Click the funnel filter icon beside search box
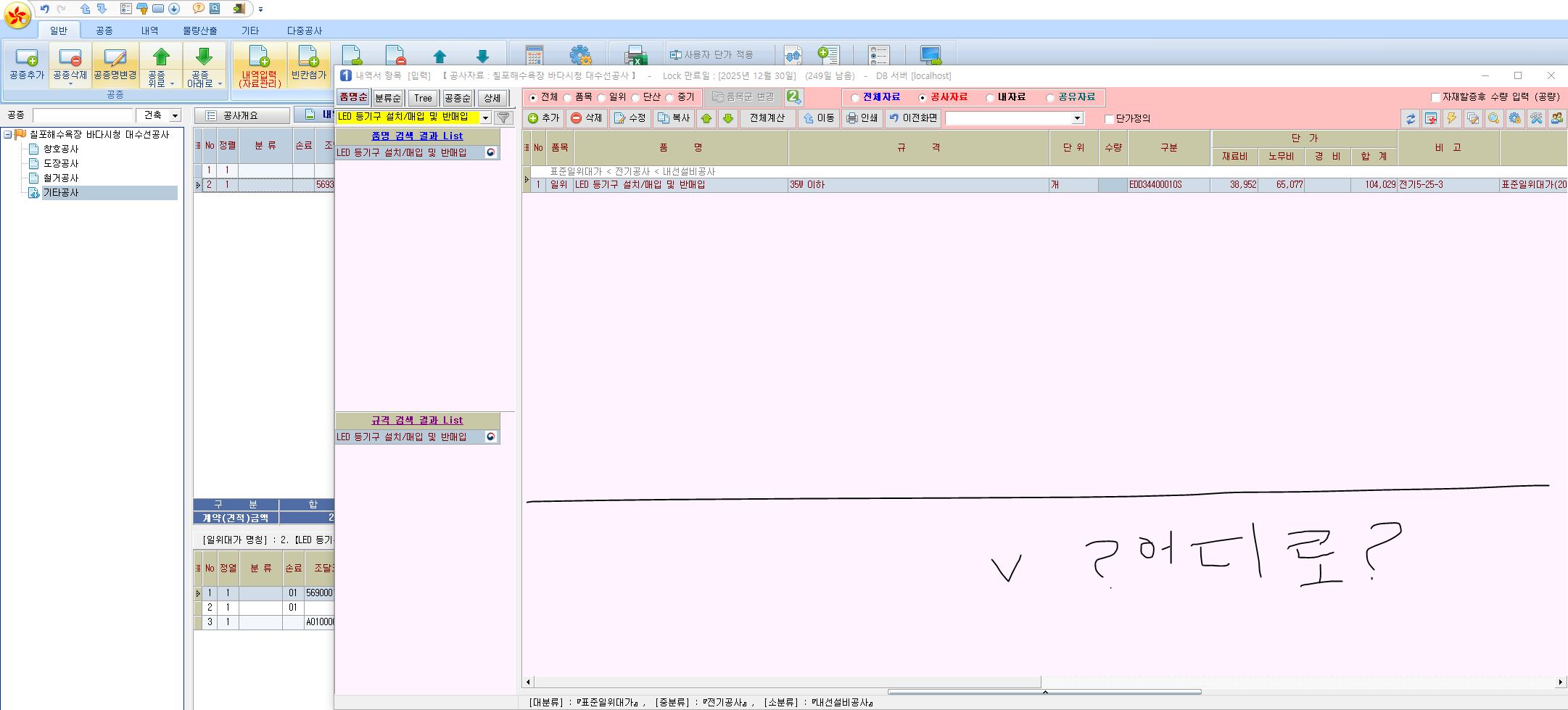Image resolution: width=1568 pixels, height=710 pixels. (x=503, y=117)
